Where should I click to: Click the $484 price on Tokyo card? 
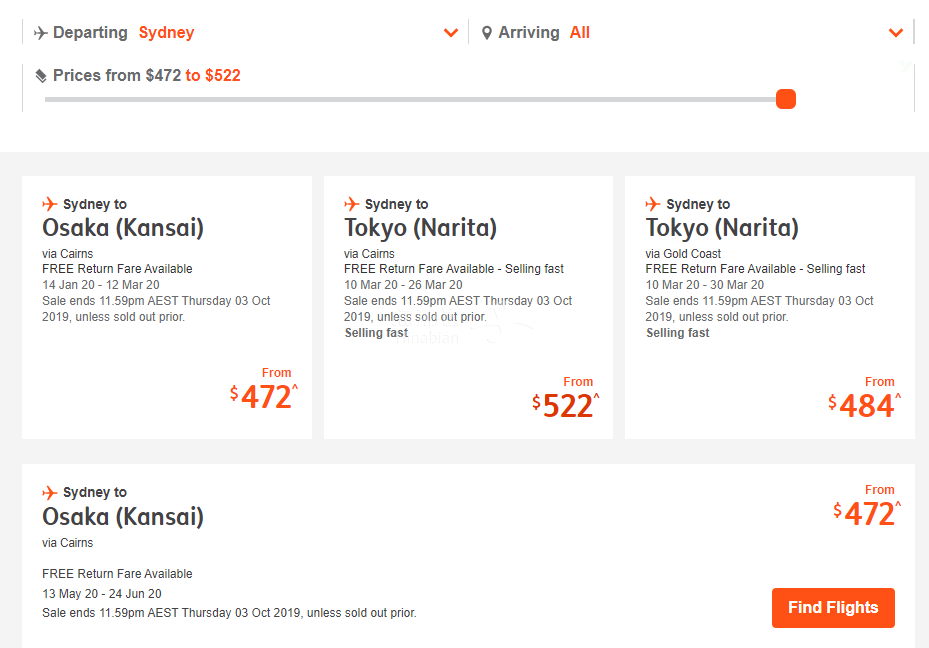(864, 406)
